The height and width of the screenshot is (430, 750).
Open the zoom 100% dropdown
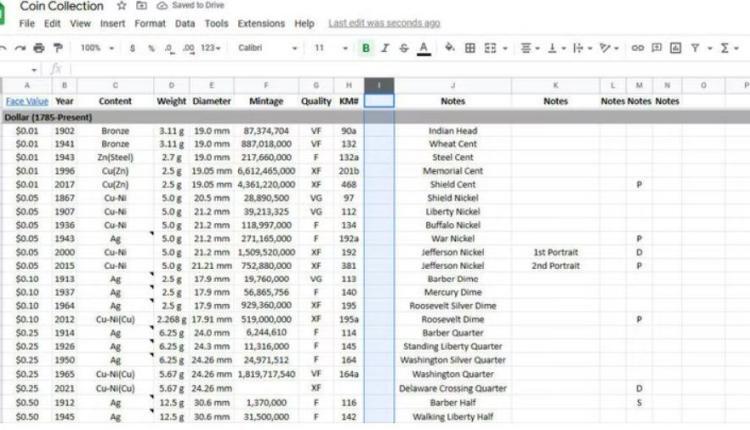tap(96, 48)
